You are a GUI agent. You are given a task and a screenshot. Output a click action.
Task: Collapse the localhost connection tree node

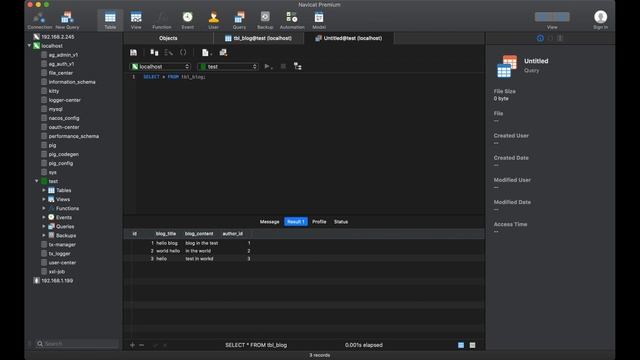coord(29,46)
